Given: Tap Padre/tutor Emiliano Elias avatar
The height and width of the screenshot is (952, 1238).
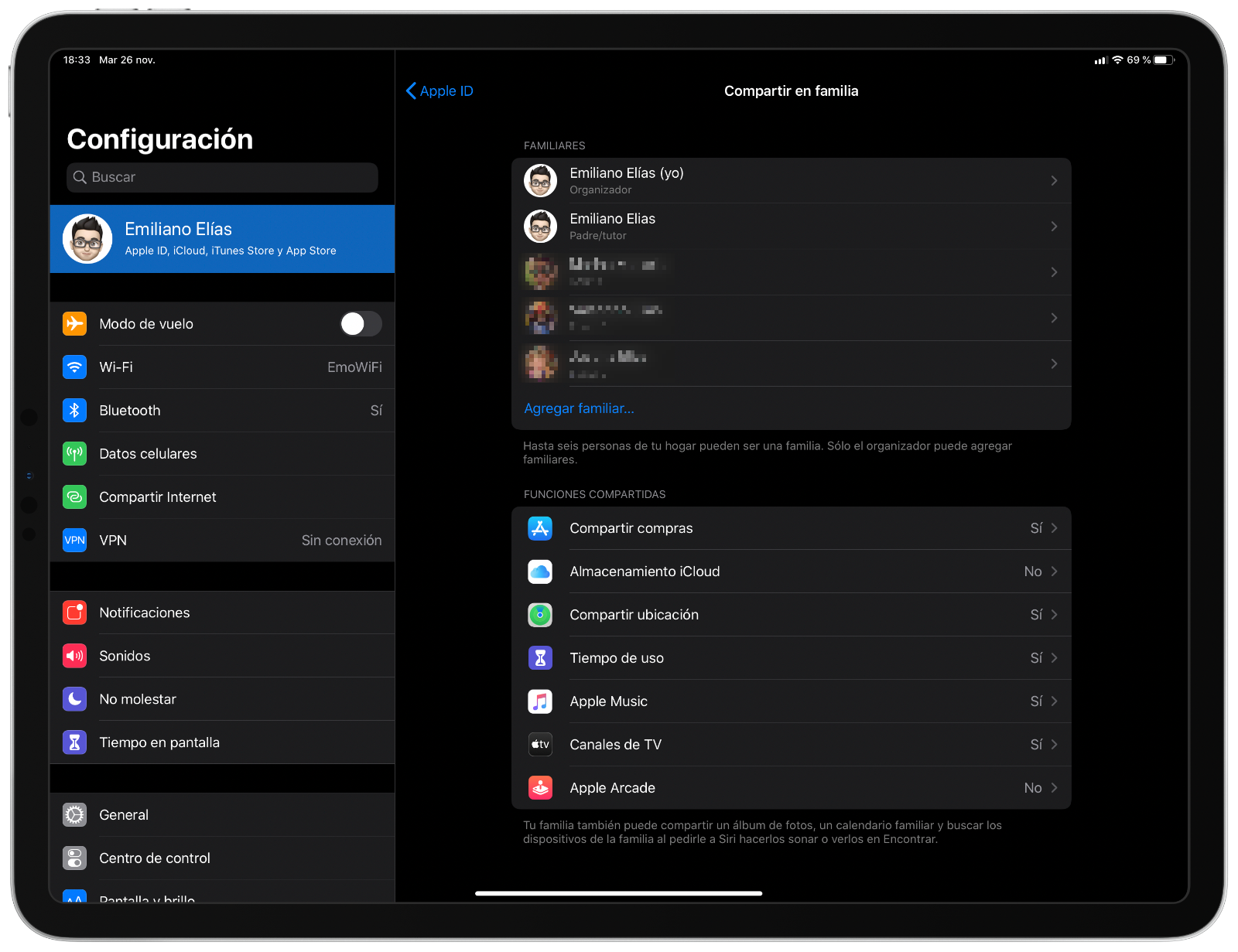Looking at the screenshot, I should (x=540, y=226).
